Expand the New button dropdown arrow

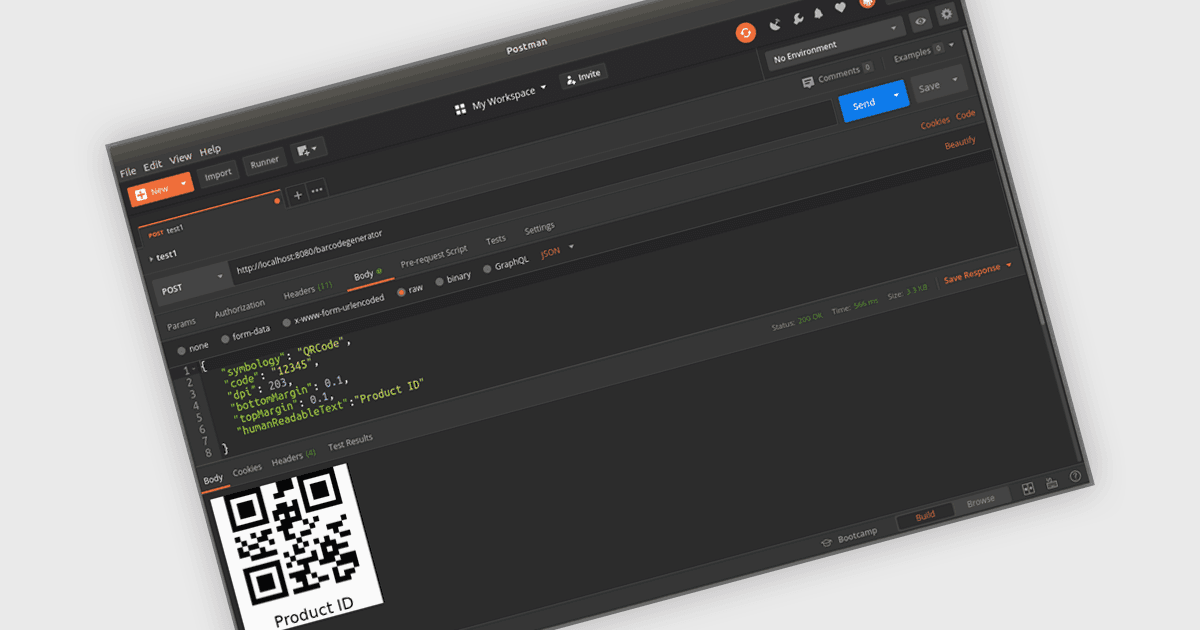click(x=183, y=184)
